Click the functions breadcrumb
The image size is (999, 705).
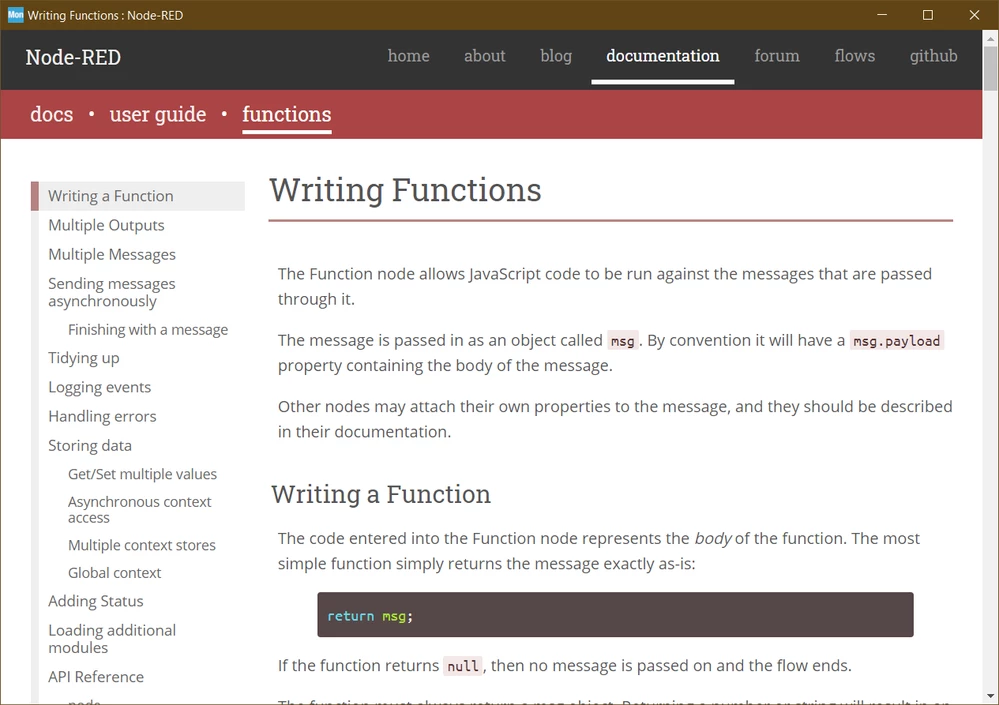[x=287, y=114]
